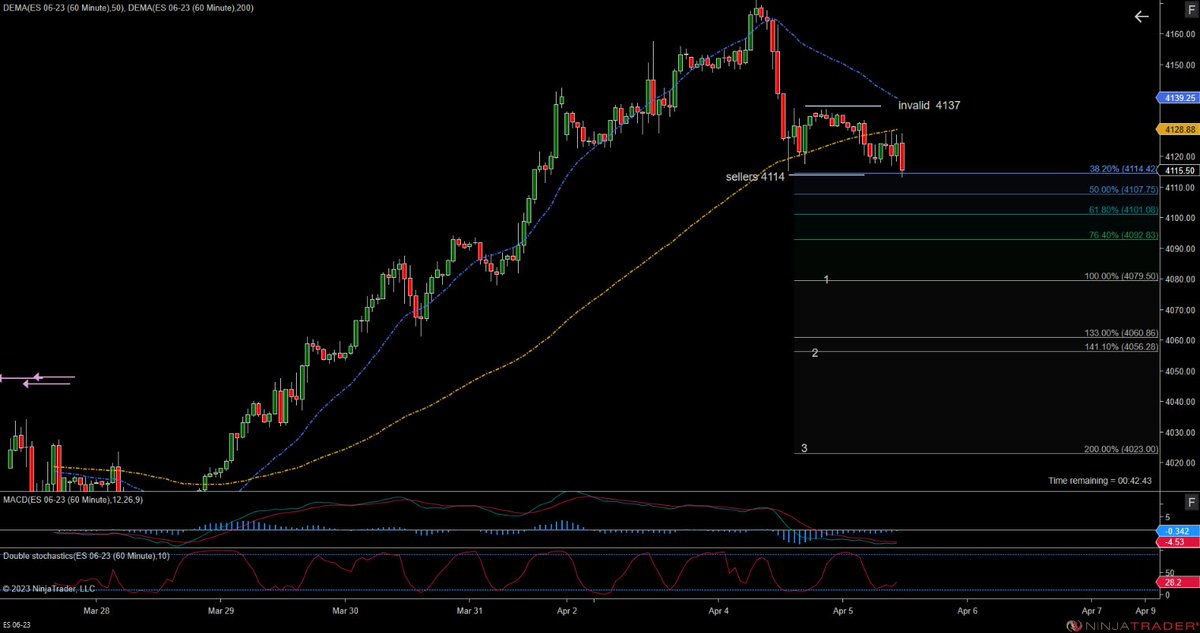This screenshot has height=633, width=1200.
Task: Click the '2' label beside the 141.10% Fibonacci line
Action: (x=815, y=353)
